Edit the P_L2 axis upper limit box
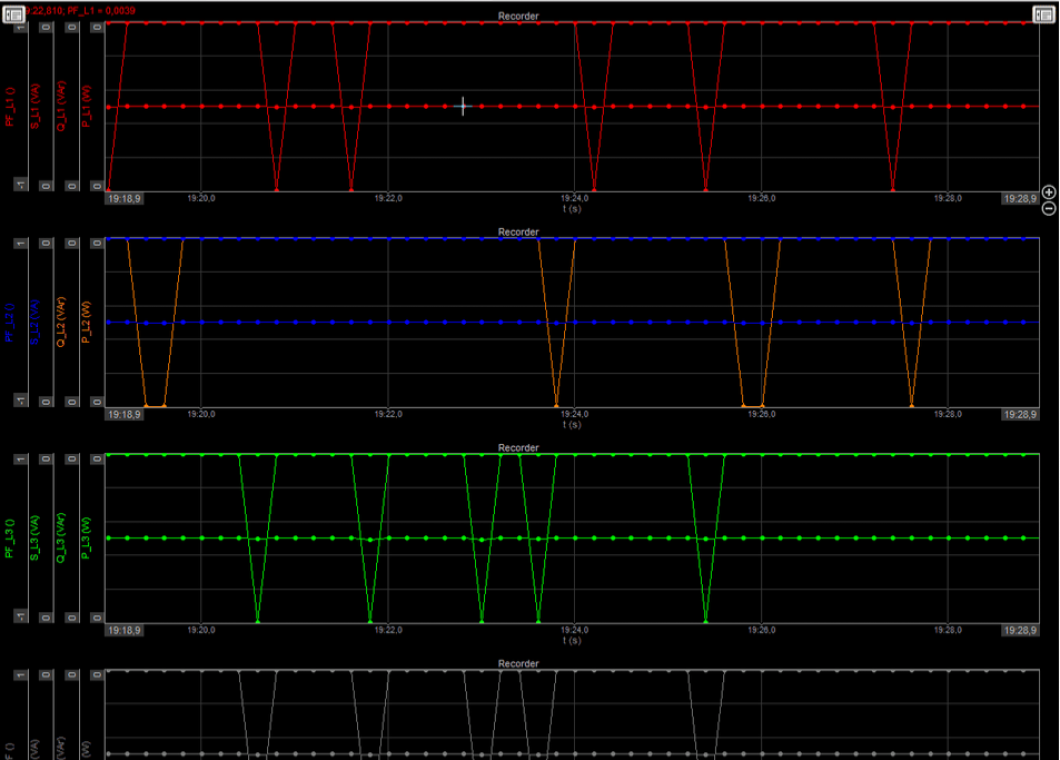1060x760 pixels. click(x=97, y=243)
